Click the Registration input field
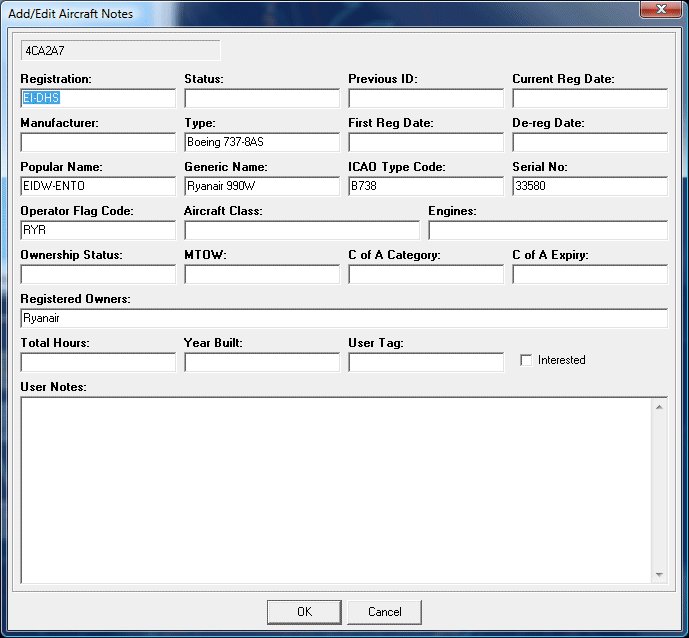 pos(98,98)
